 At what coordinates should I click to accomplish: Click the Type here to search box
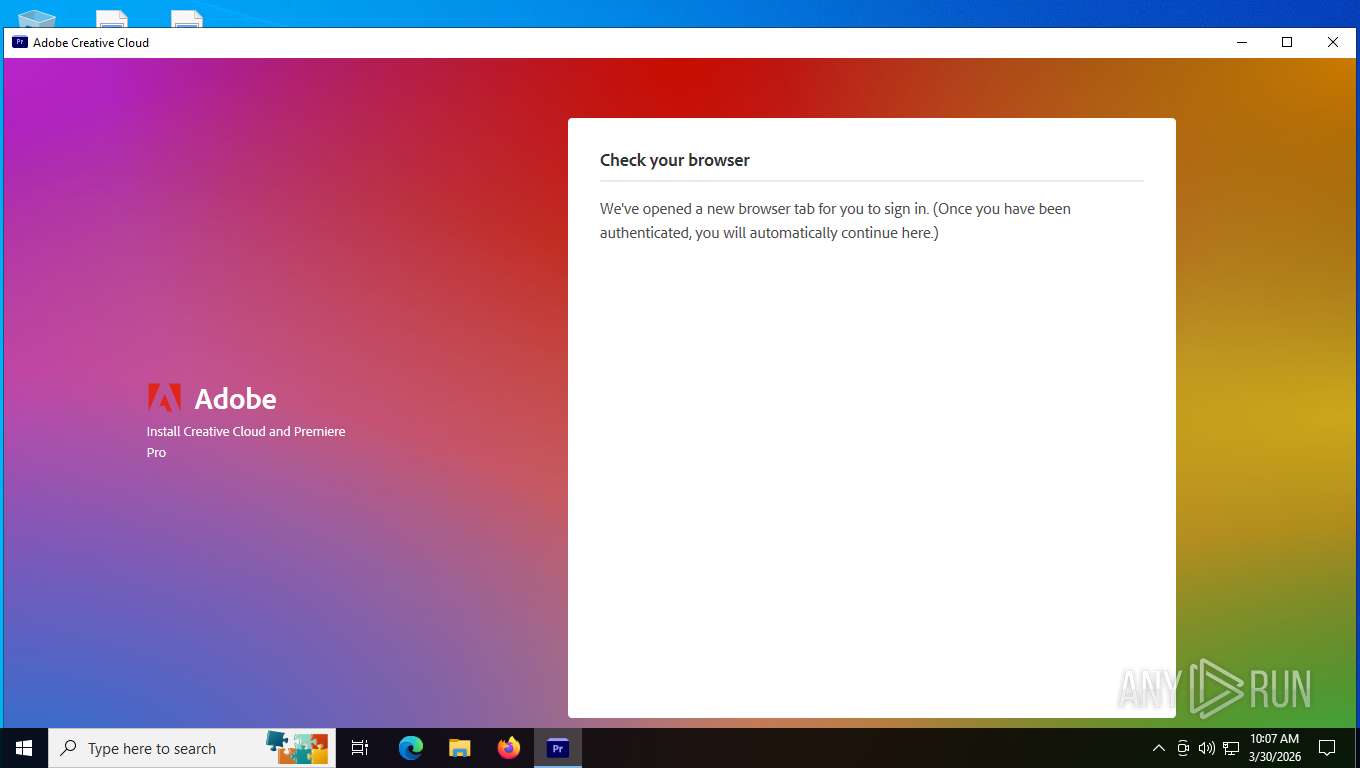[x=190, y=748]
